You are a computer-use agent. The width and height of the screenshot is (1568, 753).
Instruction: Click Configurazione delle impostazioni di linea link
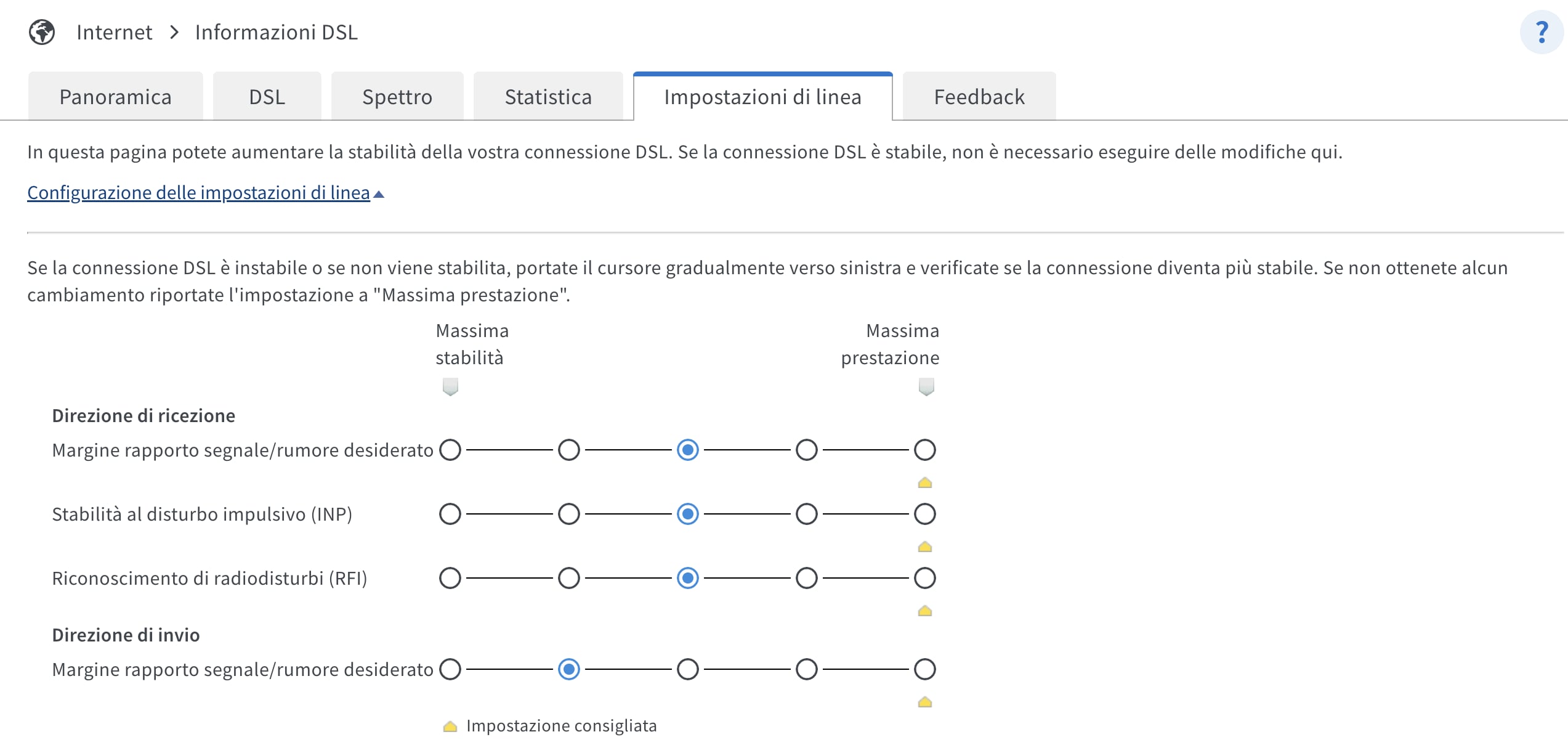click(x=198, y=193)
